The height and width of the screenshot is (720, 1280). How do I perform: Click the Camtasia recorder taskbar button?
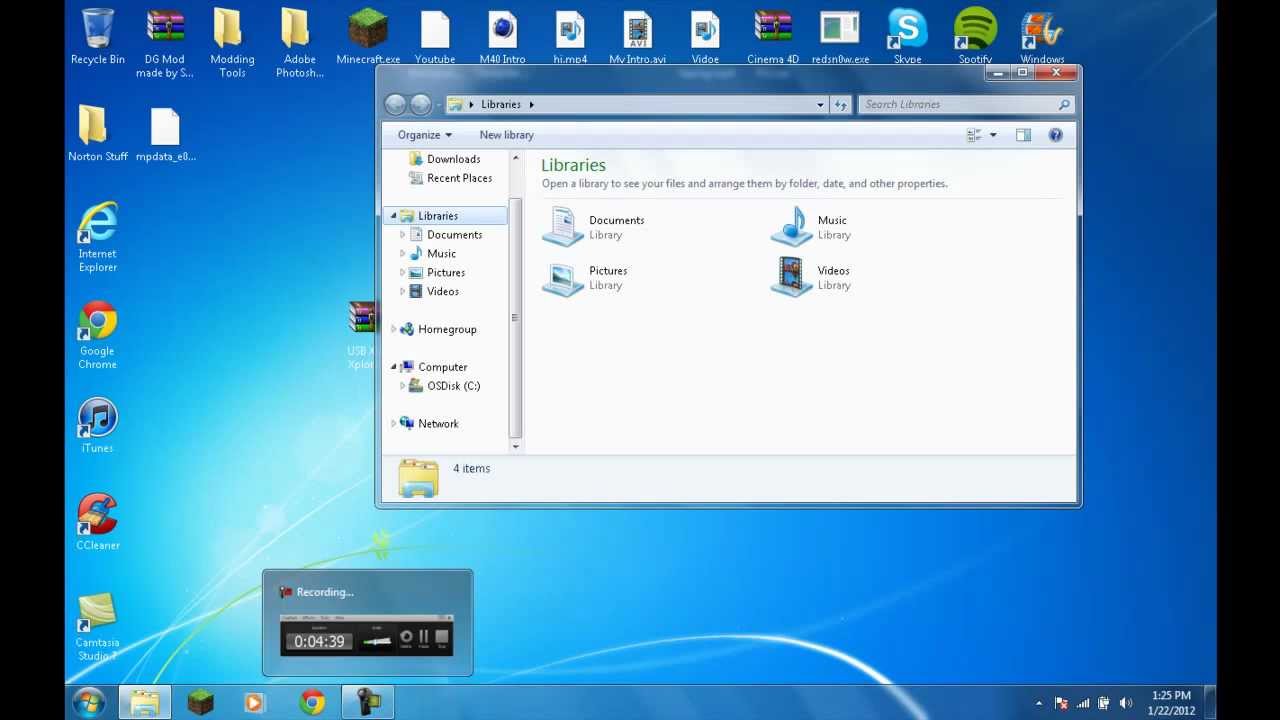368,703
